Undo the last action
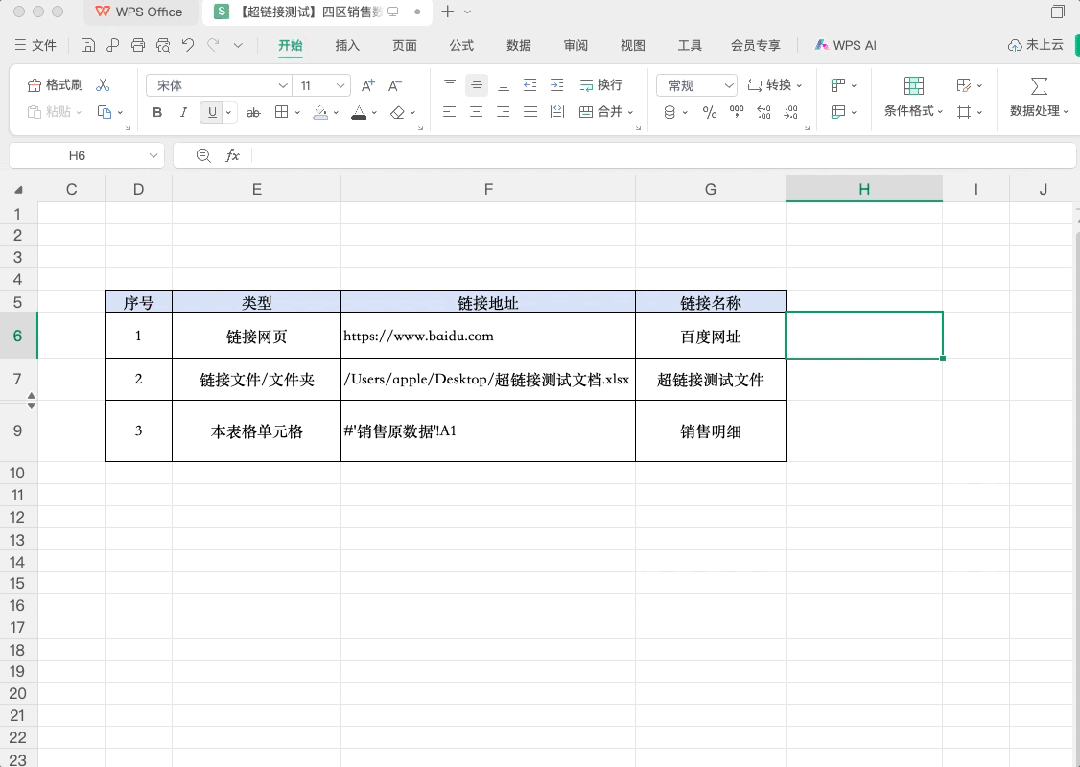The height and width of the screenshot is (767, 1080). pos(188,45)
